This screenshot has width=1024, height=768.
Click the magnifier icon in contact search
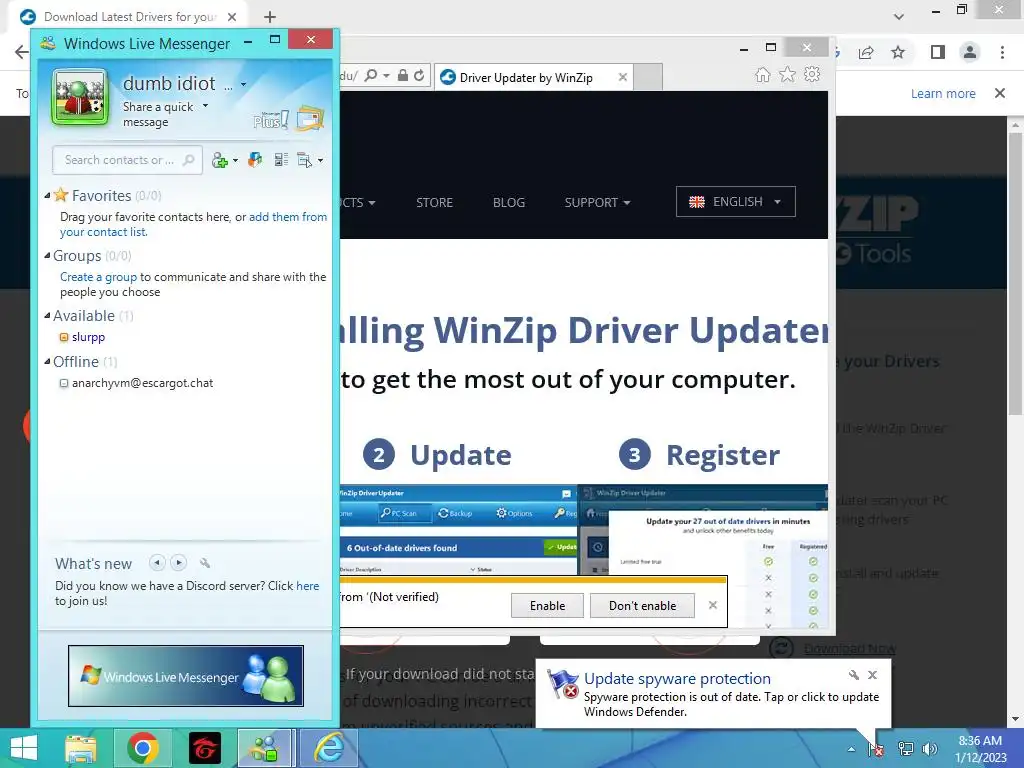[x=189, y=160]
